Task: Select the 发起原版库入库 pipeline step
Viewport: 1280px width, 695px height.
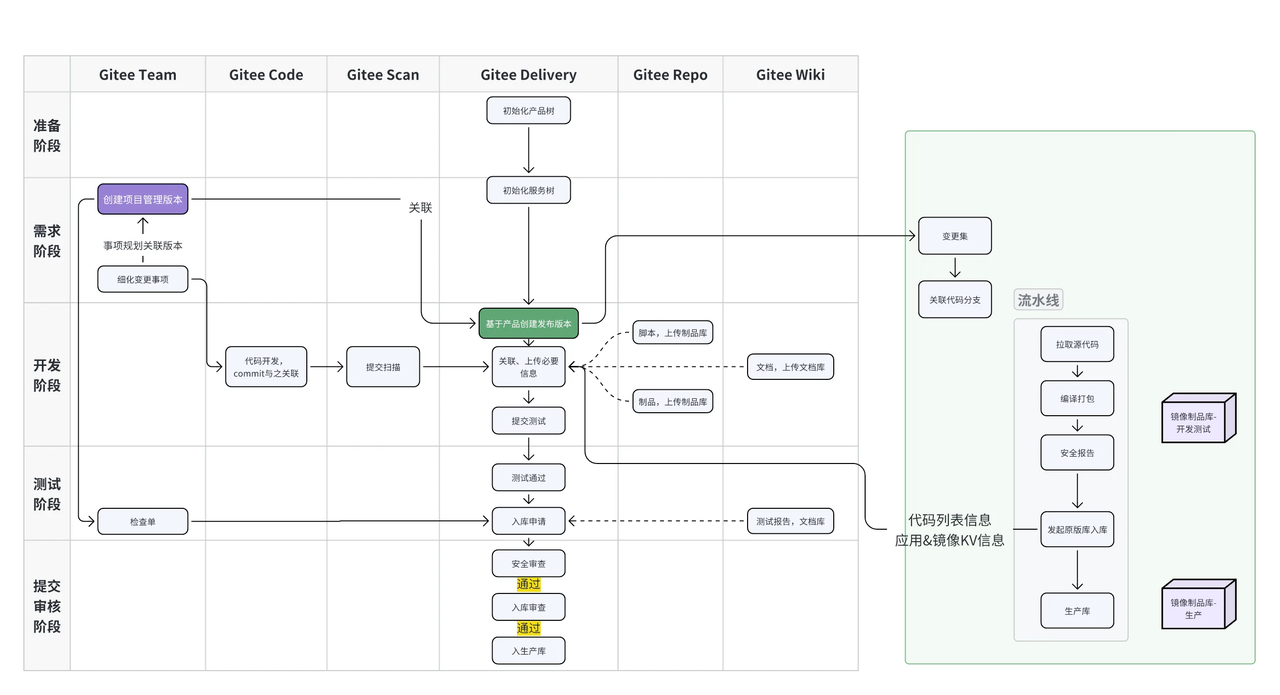Action: coord(1077,529)
